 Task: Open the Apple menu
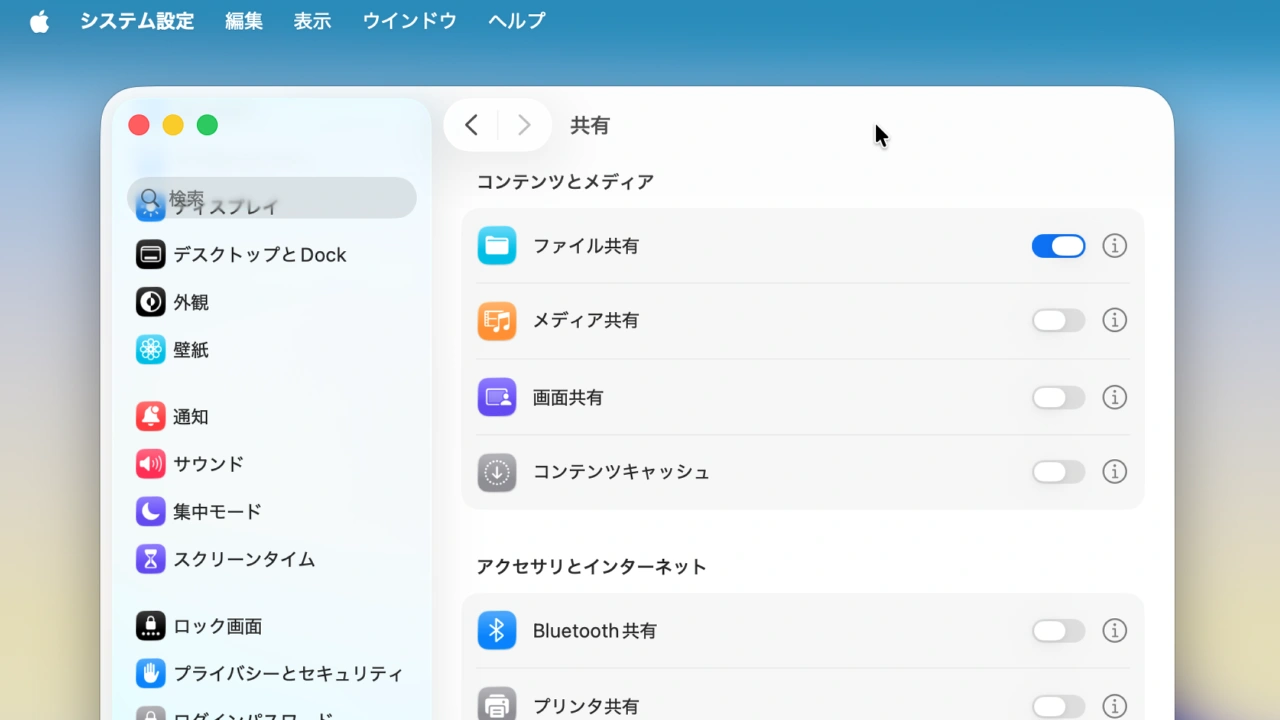coord(39,20)
